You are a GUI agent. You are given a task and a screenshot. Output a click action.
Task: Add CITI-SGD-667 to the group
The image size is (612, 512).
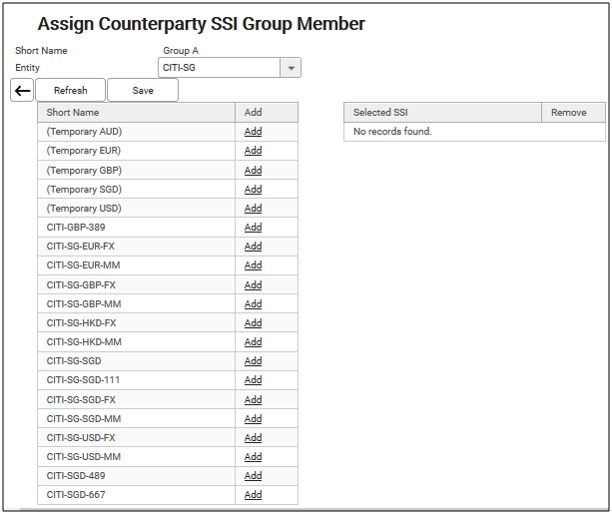coord(253,495)
